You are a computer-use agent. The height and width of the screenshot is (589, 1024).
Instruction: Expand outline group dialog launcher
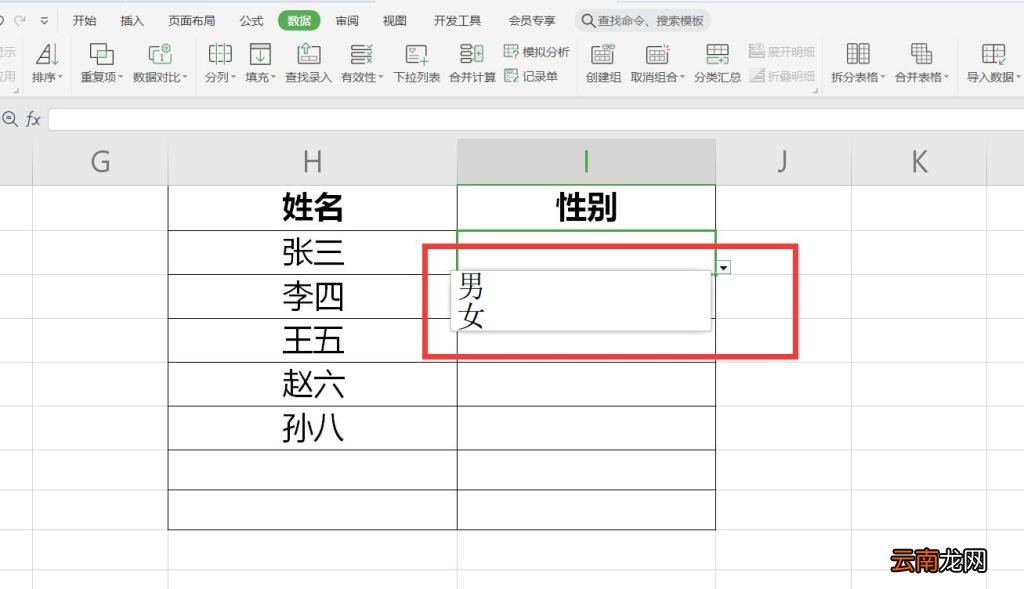point(815,91)
